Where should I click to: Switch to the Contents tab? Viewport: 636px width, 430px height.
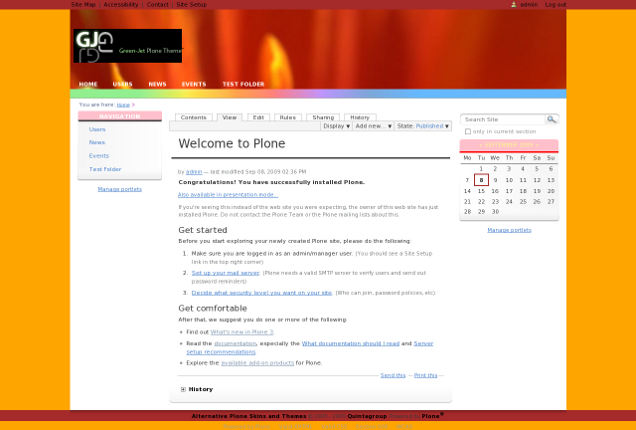(193, 117)
